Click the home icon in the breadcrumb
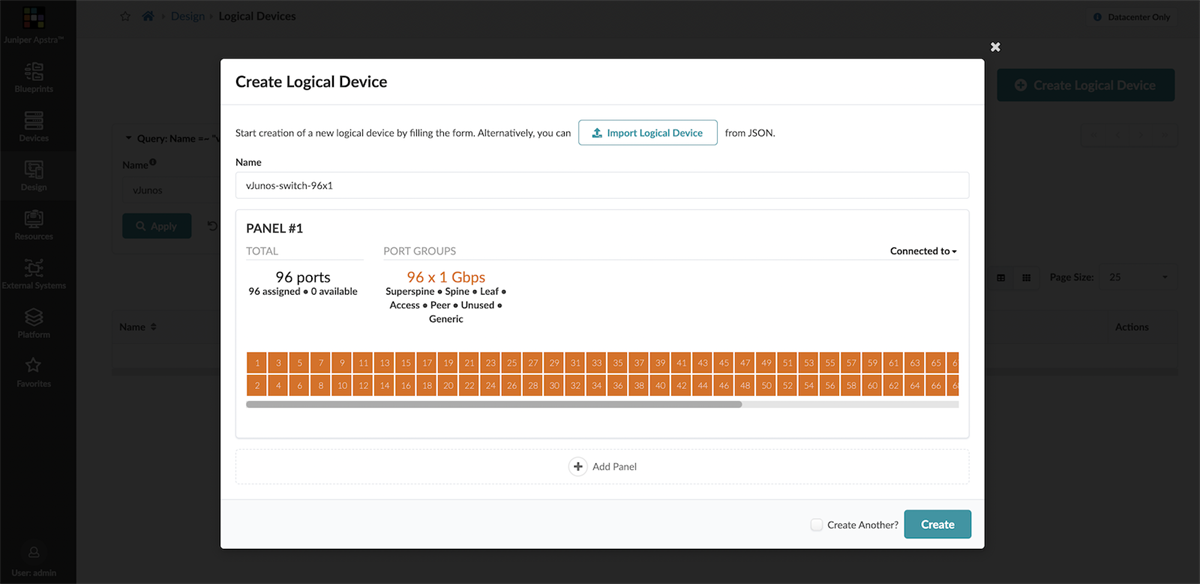This screenshot has width=1200, height=584. pos(149,16)
